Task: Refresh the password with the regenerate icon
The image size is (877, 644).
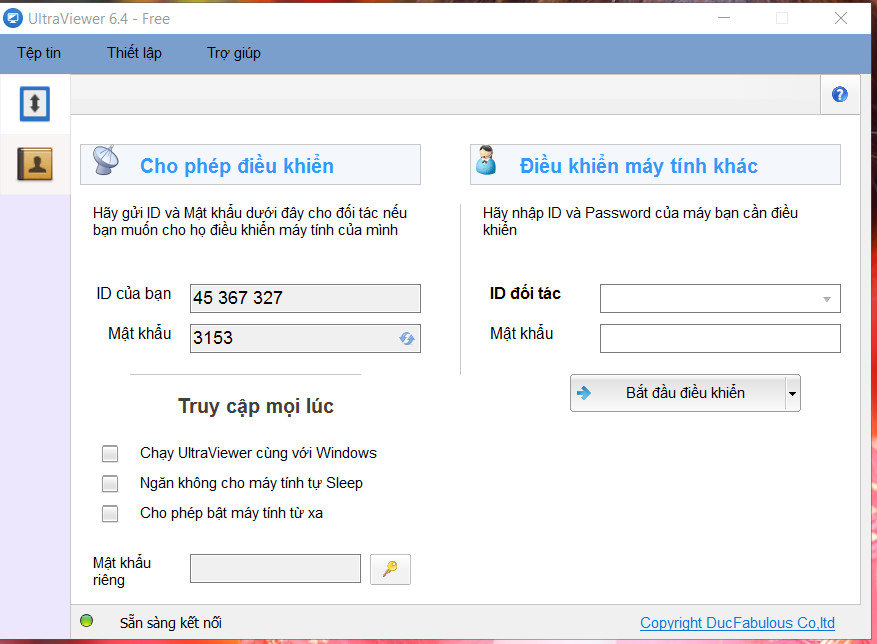Action: (x=407, y=339)
